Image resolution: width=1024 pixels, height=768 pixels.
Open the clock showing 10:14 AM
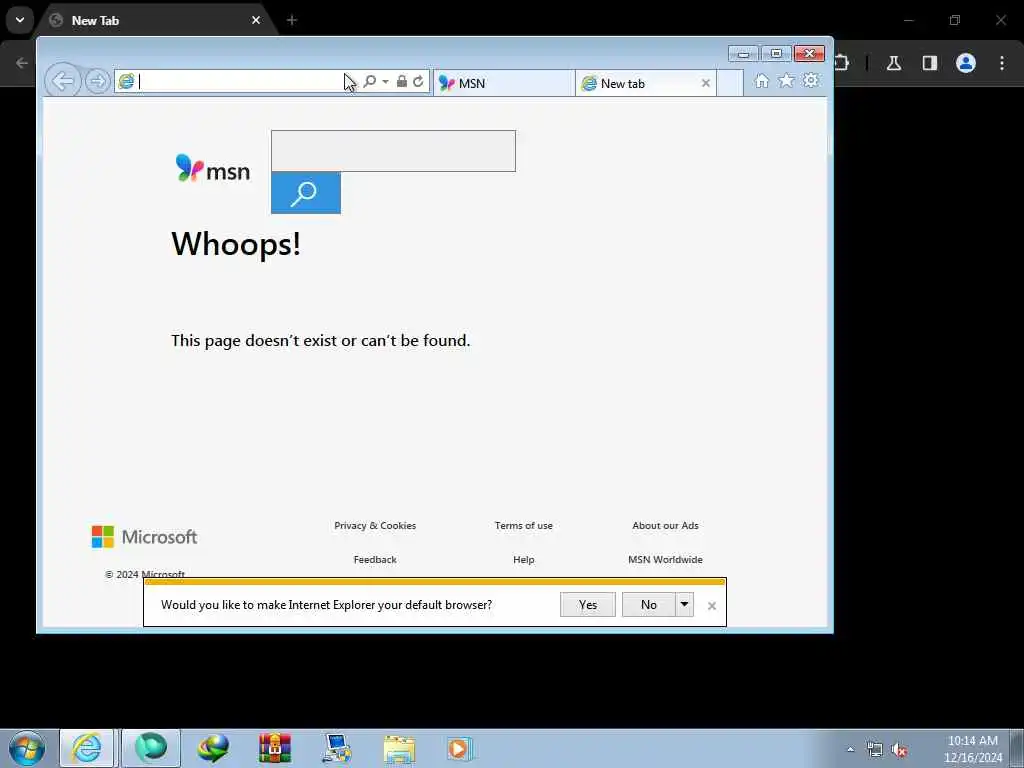973,749
